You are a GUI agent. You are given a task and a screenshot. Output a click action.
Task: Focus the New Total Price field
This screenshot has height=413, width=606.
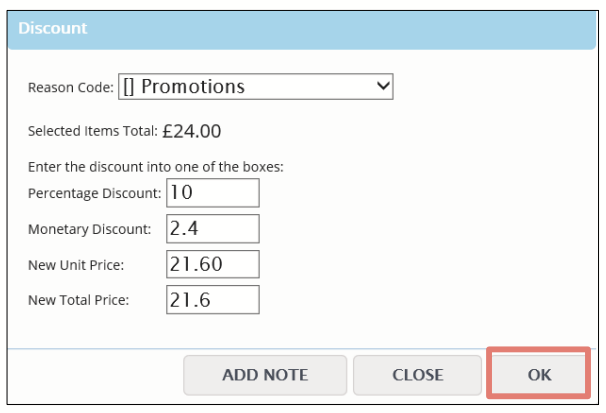213,300
